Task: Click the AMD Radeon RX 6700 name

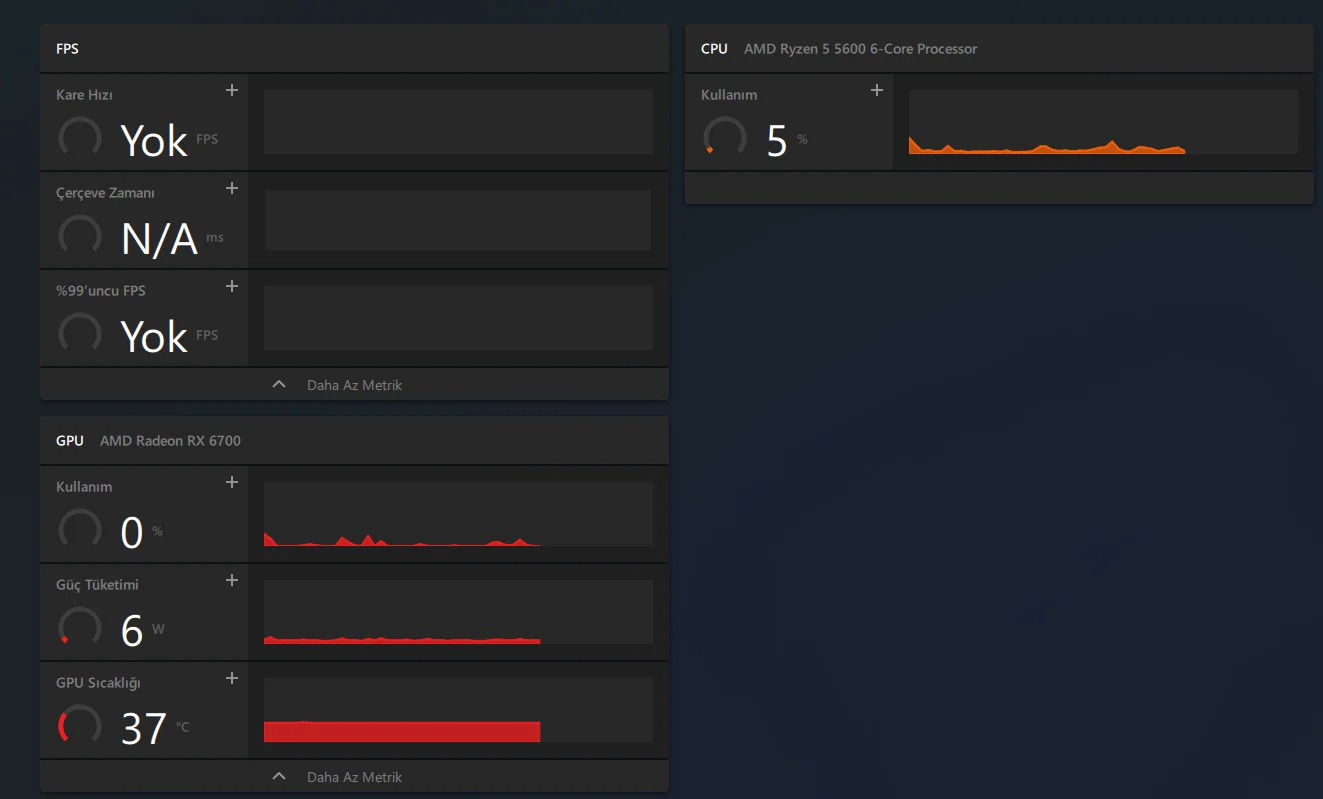Action: [x=170, y=441]
